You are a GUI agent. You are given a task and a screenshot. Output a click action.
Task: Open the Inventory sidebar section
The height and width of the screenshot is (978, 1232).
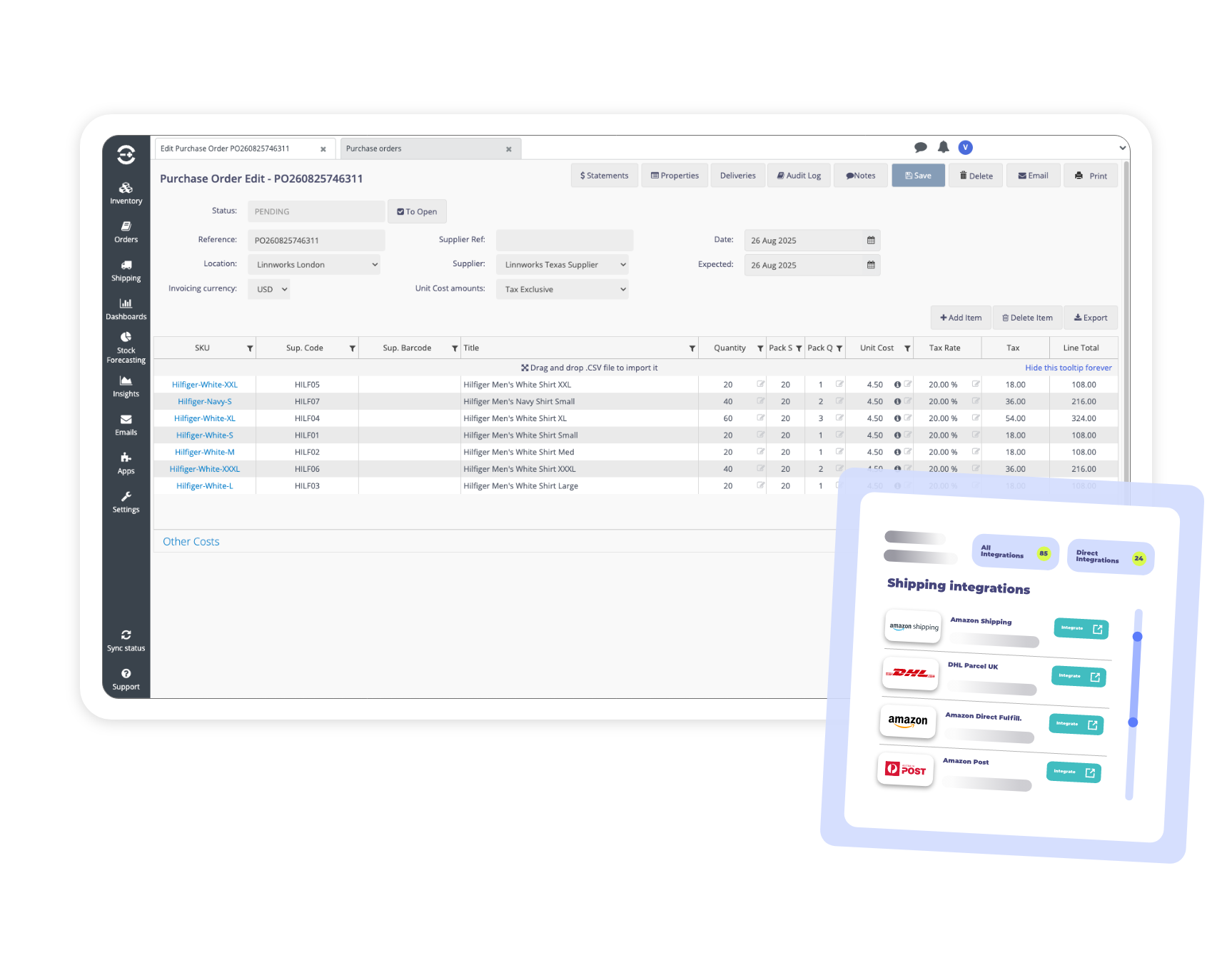(126, 193)
